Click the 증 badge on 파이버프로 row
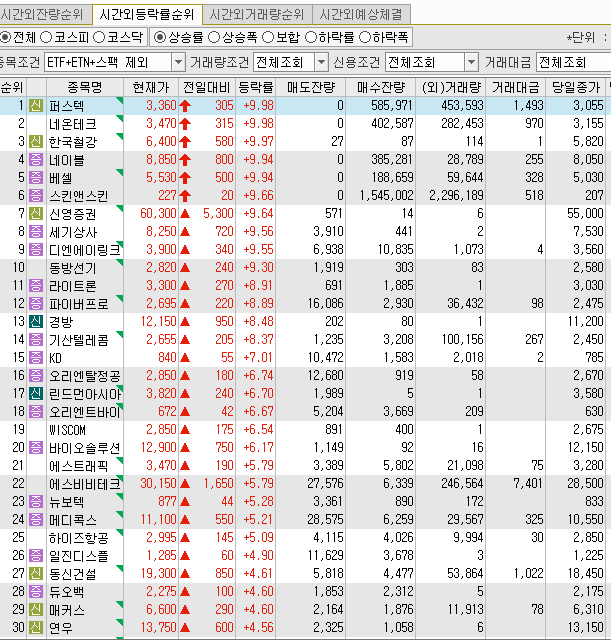The width and height of the screenshot is (611, 640). (x=36, y=303)
